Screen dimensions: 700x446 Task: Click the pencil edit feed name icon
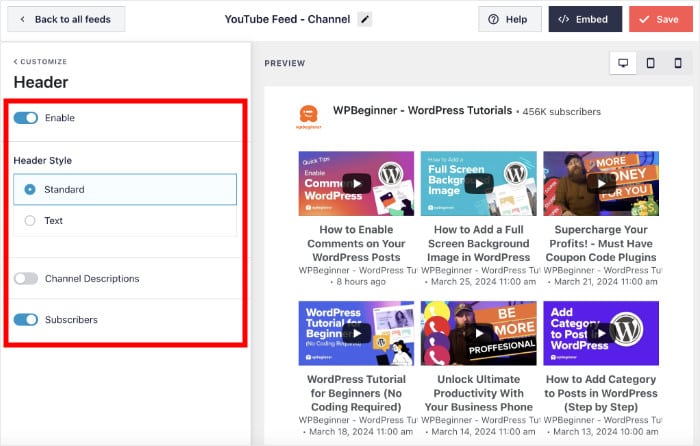[365, 19]
